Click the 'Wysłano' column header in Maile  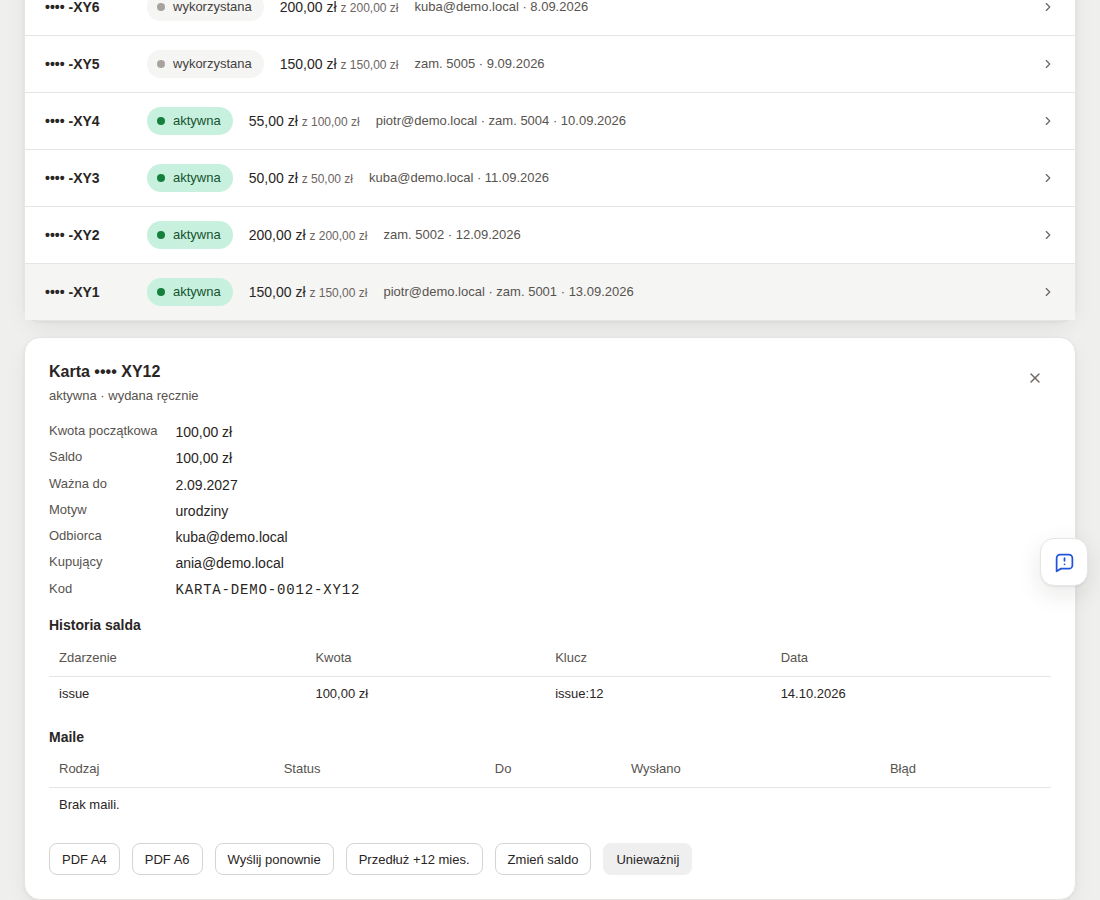[x=655, y=769]
